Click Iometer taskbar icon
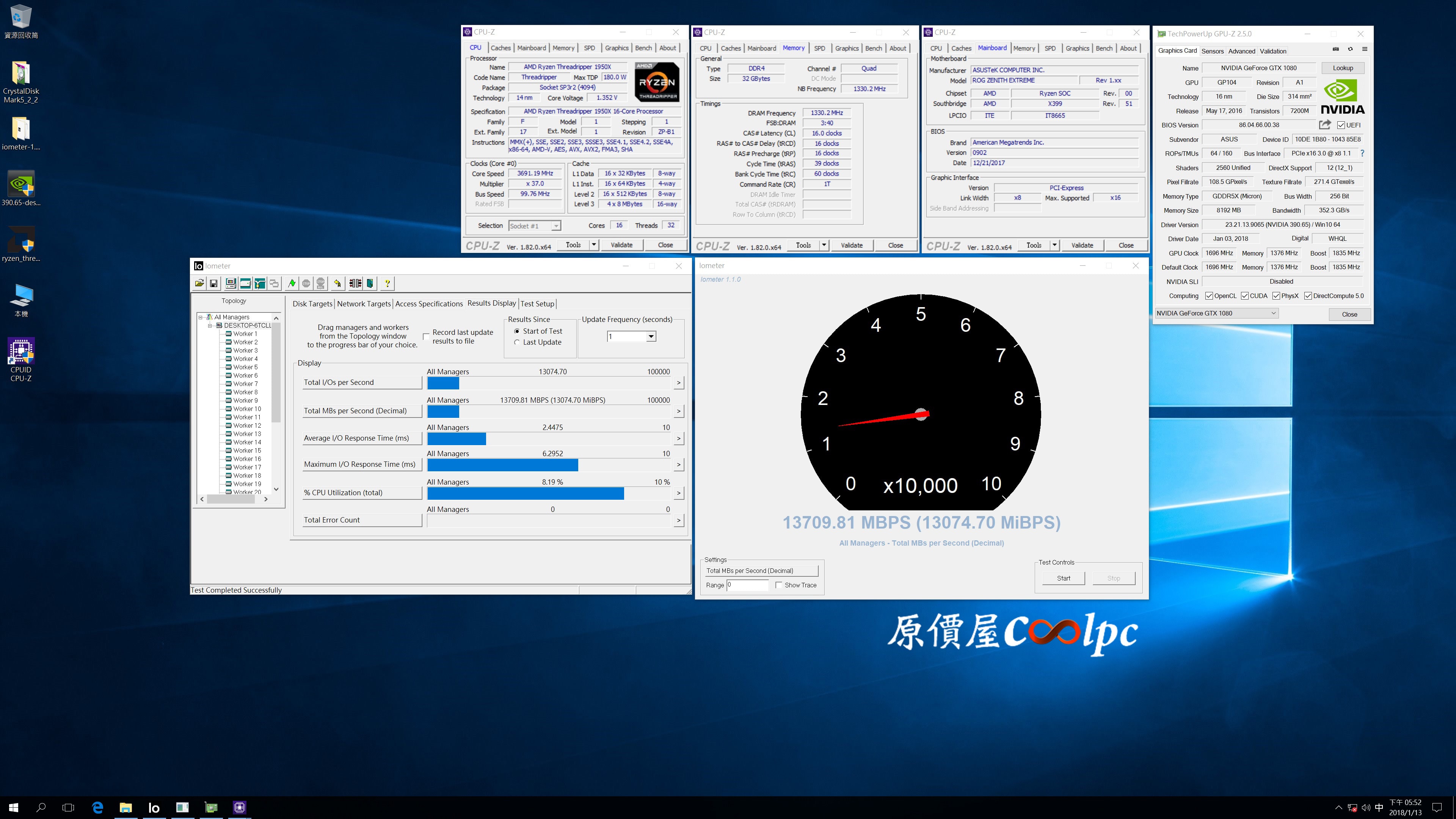1456x819 pixels. click(x=154, y=808)
